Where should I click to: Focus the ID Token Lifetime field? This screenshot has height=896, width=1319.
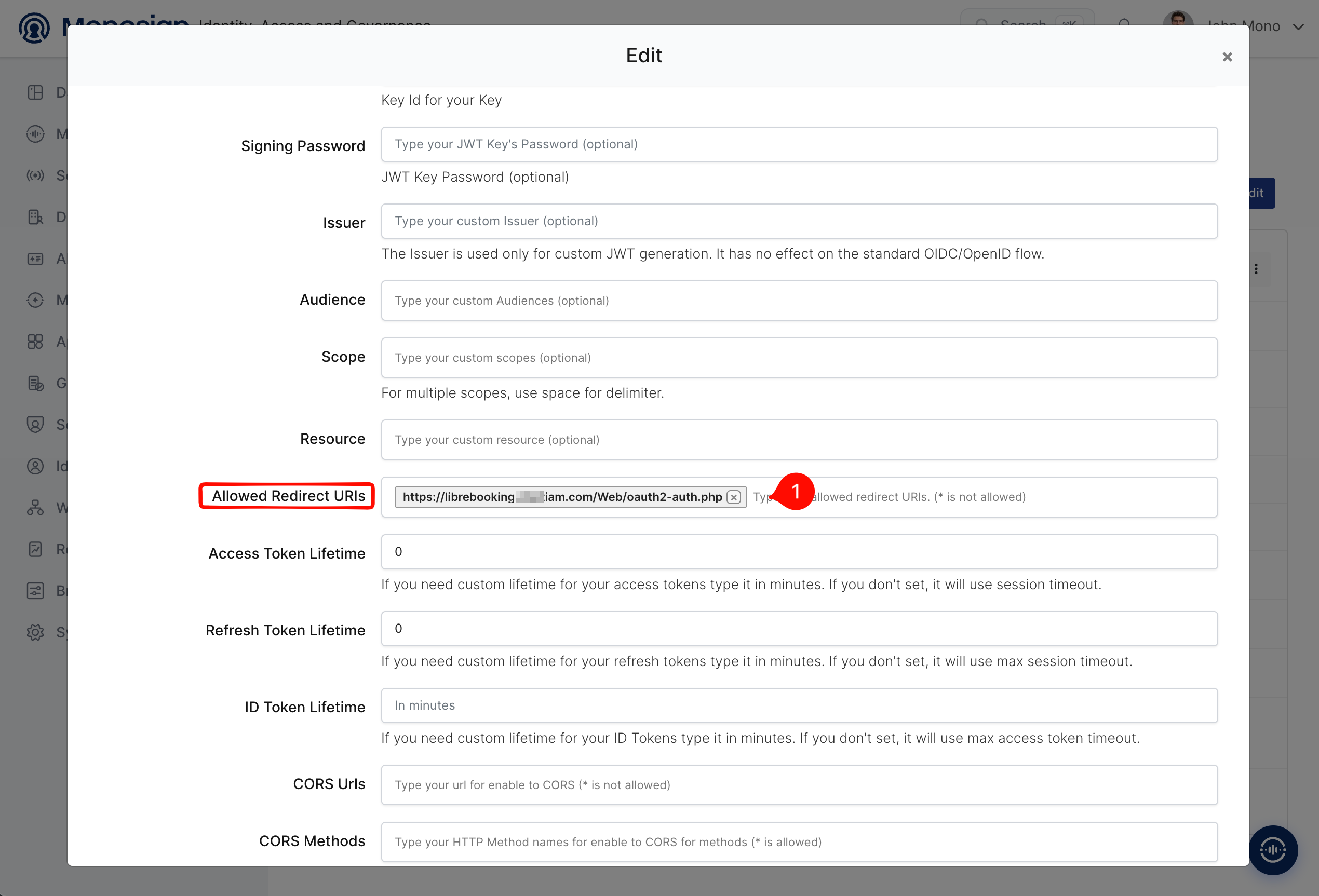click(799, 705)
